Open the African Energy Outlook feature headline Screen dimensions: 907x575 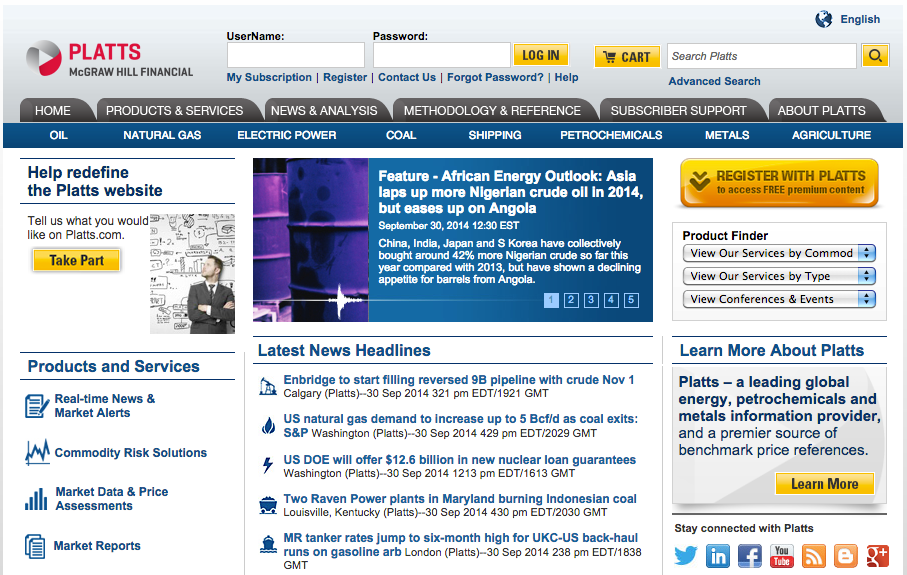pos(511,192)
